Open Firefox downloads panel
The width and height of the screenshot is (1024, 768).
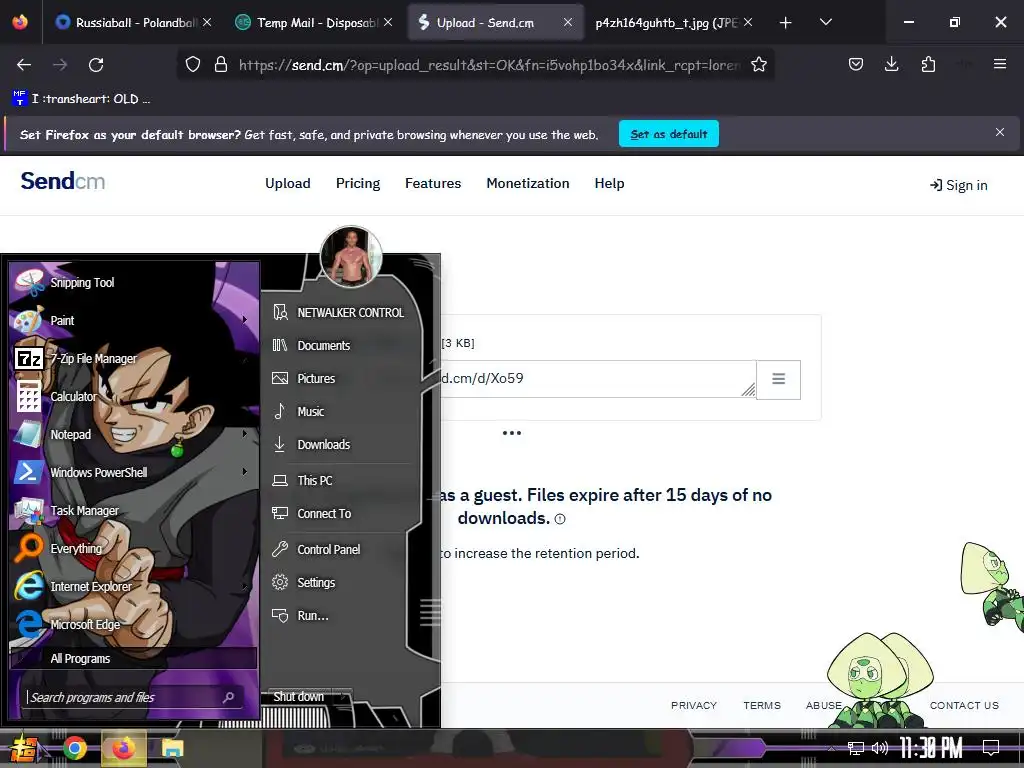tap(891, 64)
